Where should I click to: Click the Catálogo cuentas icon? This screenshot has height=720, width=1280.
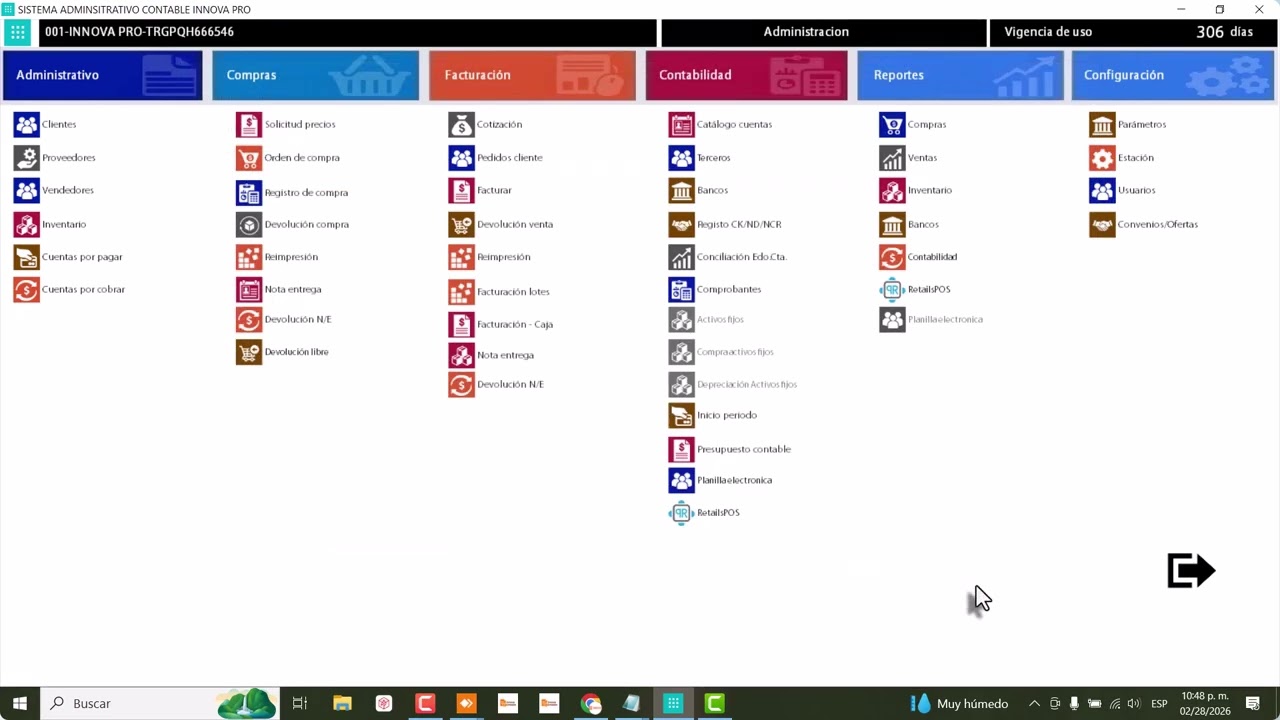pos(681,125)
